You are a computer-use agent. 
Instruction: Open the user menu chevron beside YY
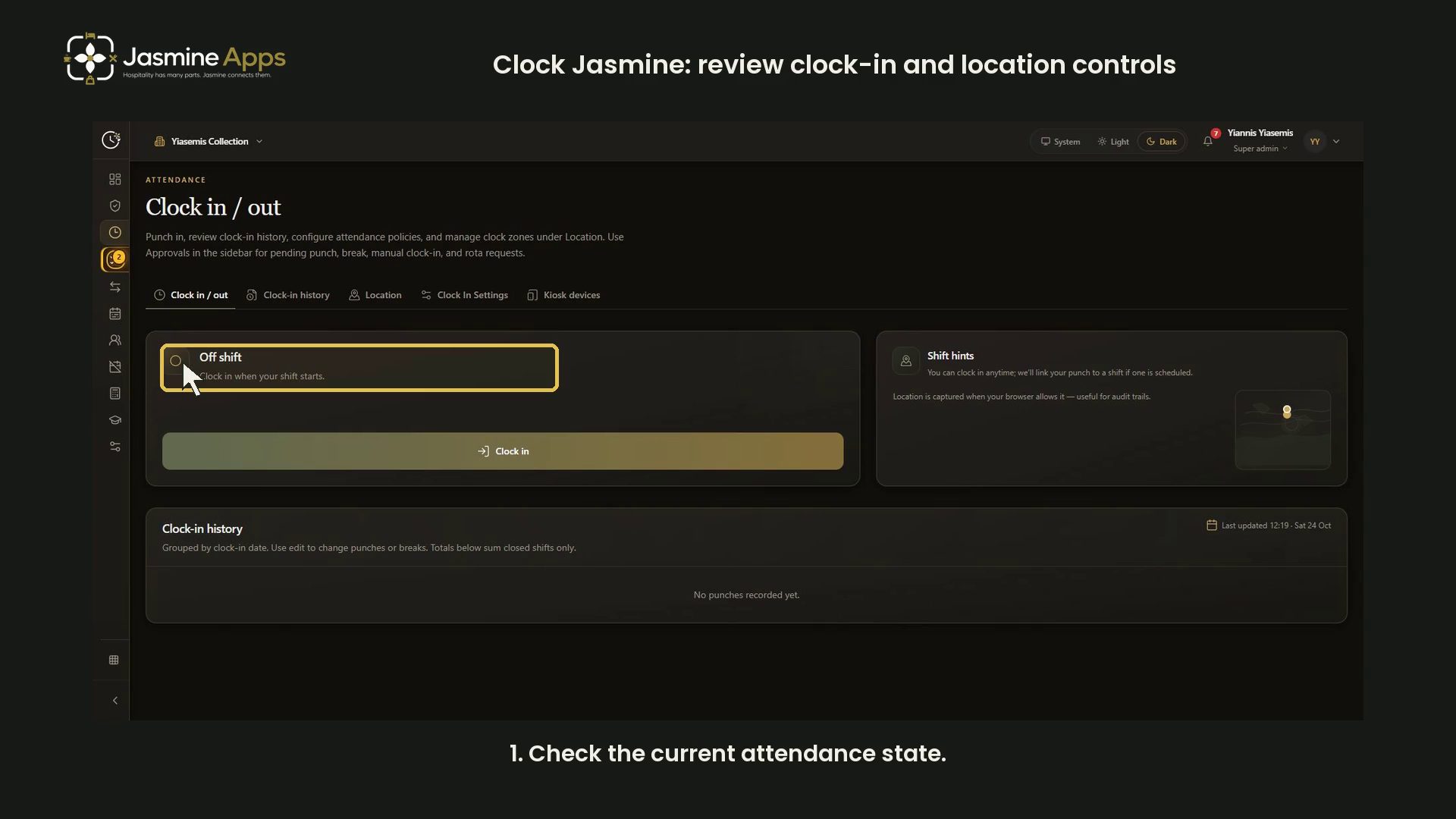pyautogui.click(x=1336, y=142)
